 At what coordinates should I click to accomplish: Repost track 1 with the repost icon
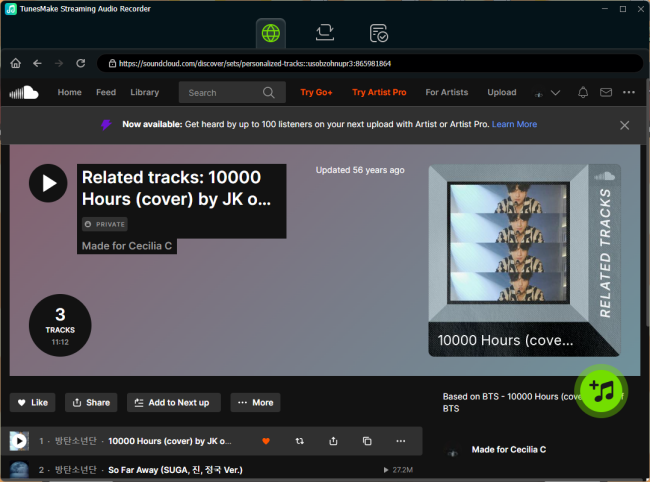tap(300, 441)
